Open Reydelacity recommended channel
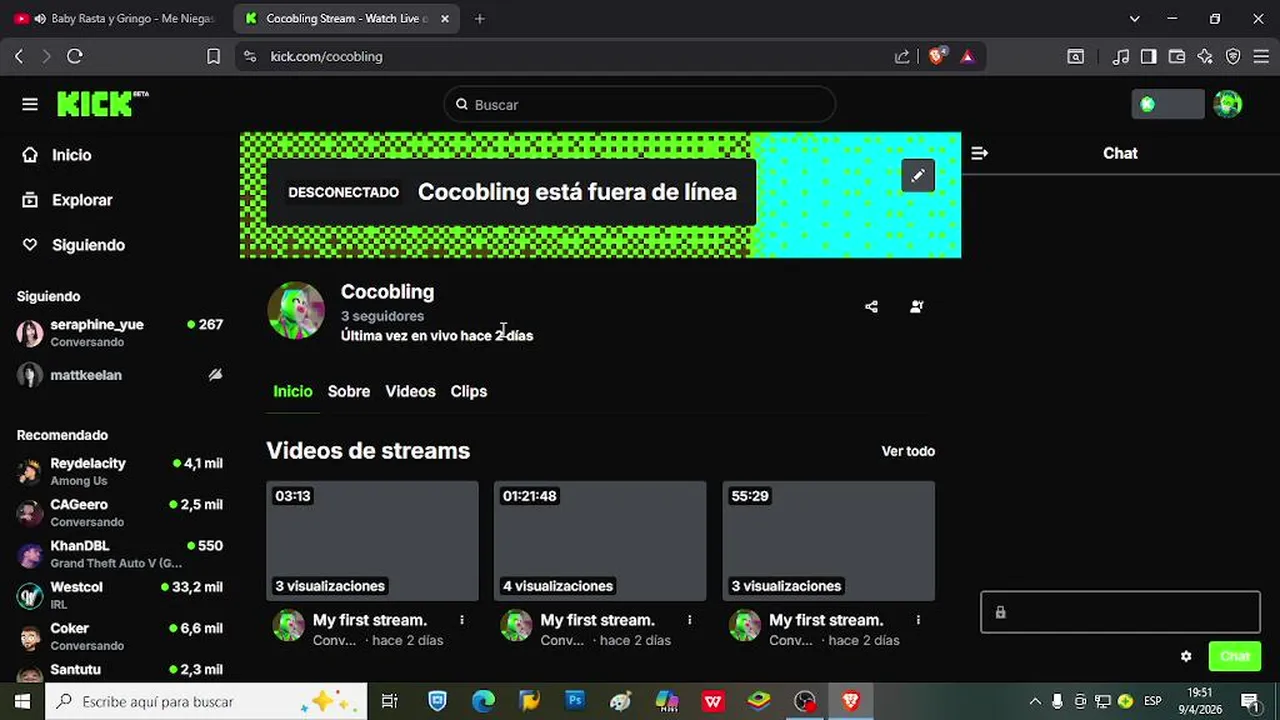The height and width of the screenshot is (720, 1280). [x=120, y=471]
